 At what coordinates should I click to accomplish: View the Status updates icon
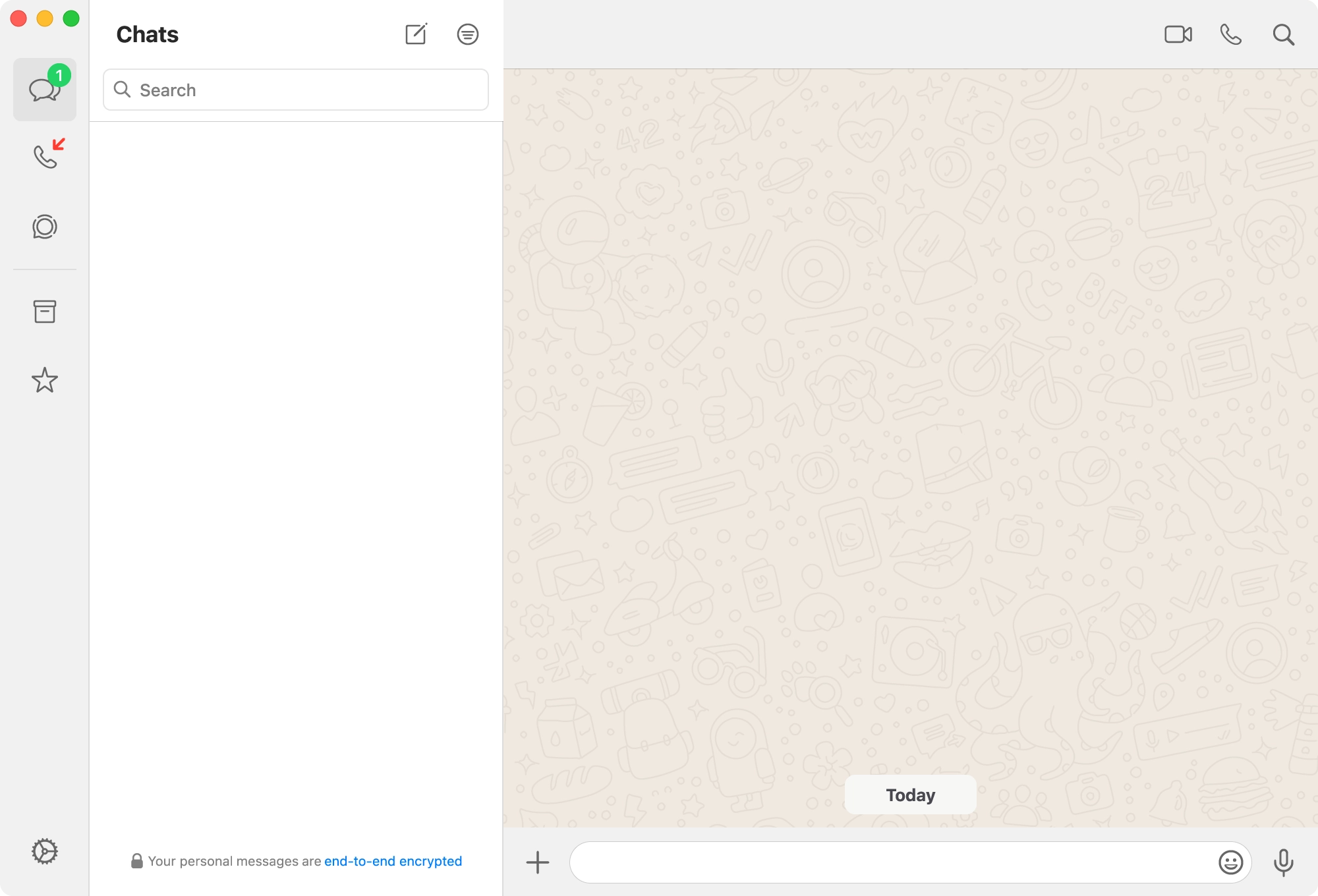pyautogui.click(x=44, y=227)
